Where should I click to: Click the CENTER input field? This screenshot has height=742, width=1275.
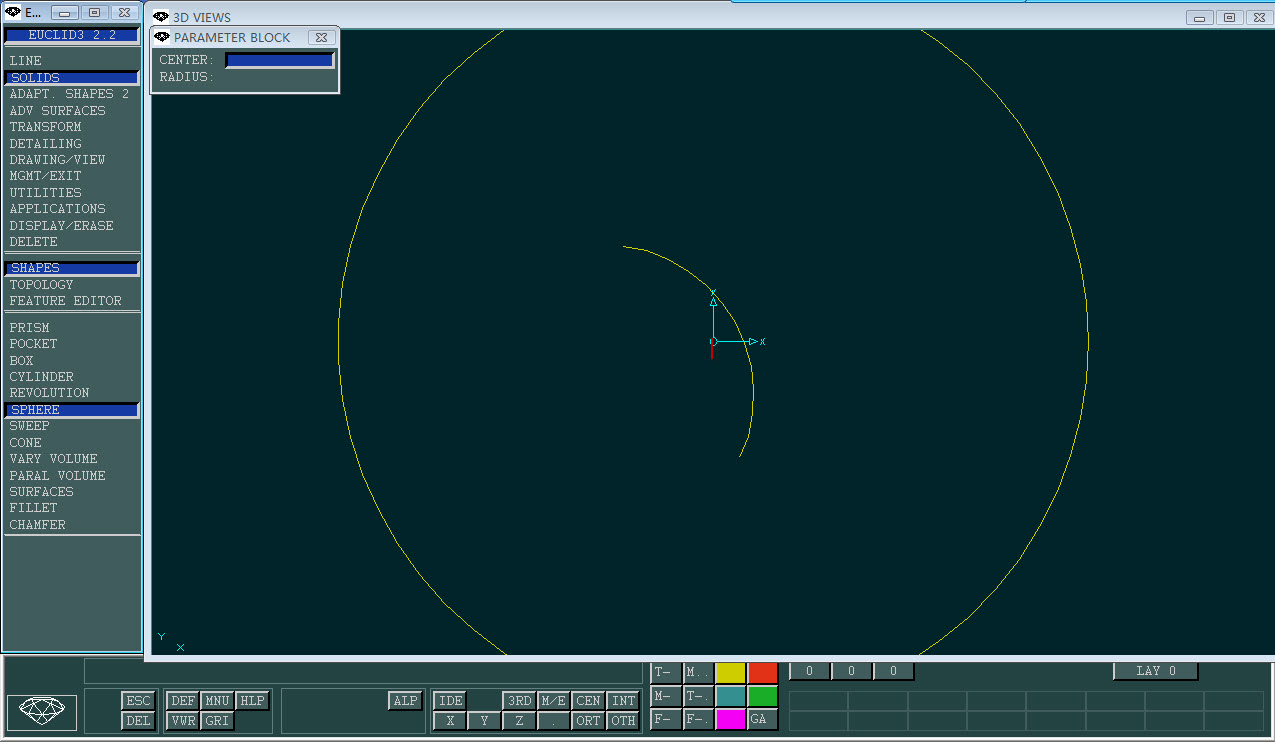point(279,60)
